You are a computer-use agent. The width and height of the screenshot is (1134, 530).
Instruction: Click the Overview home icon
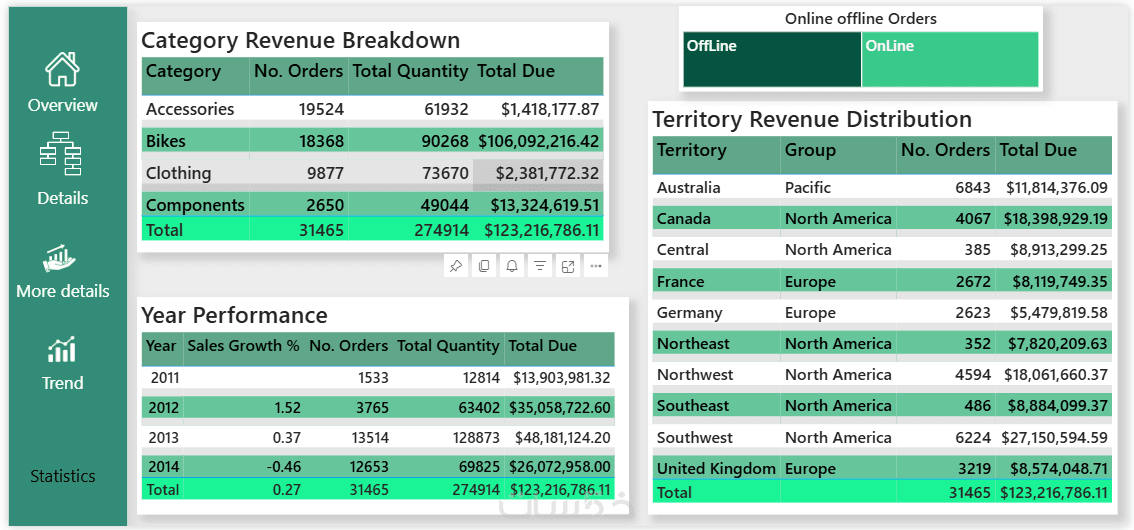pyautogui.click(x=62, y=70)
